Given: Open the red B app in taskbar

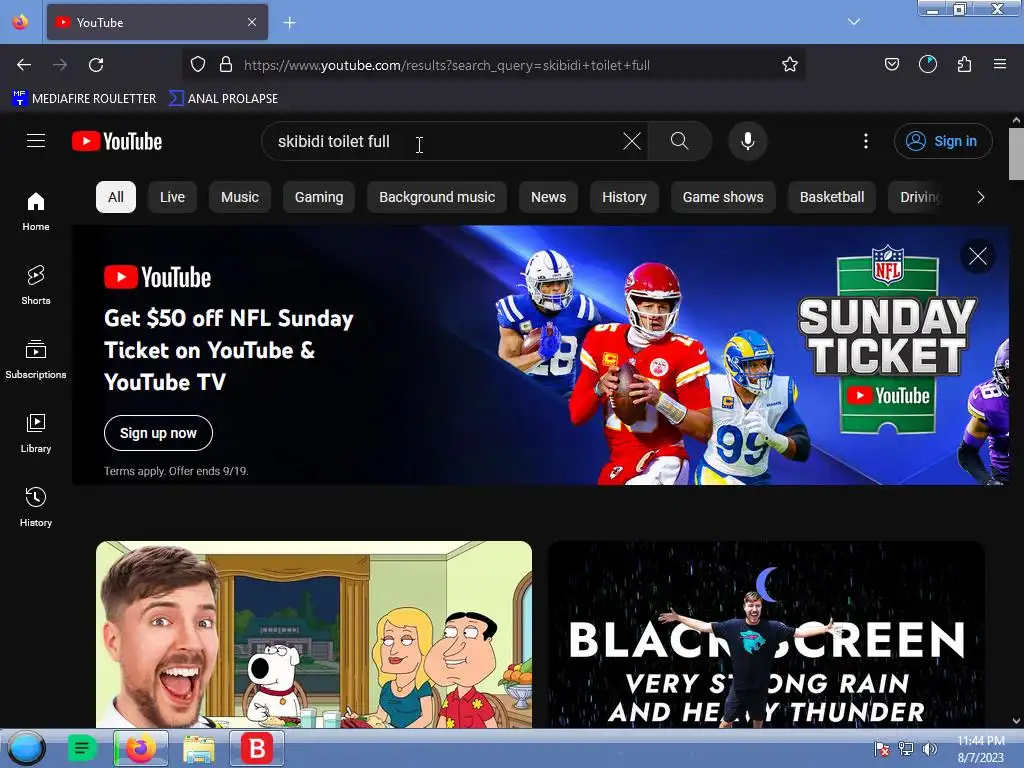Looking at the screenshot, I should click(x=257, y=748).
